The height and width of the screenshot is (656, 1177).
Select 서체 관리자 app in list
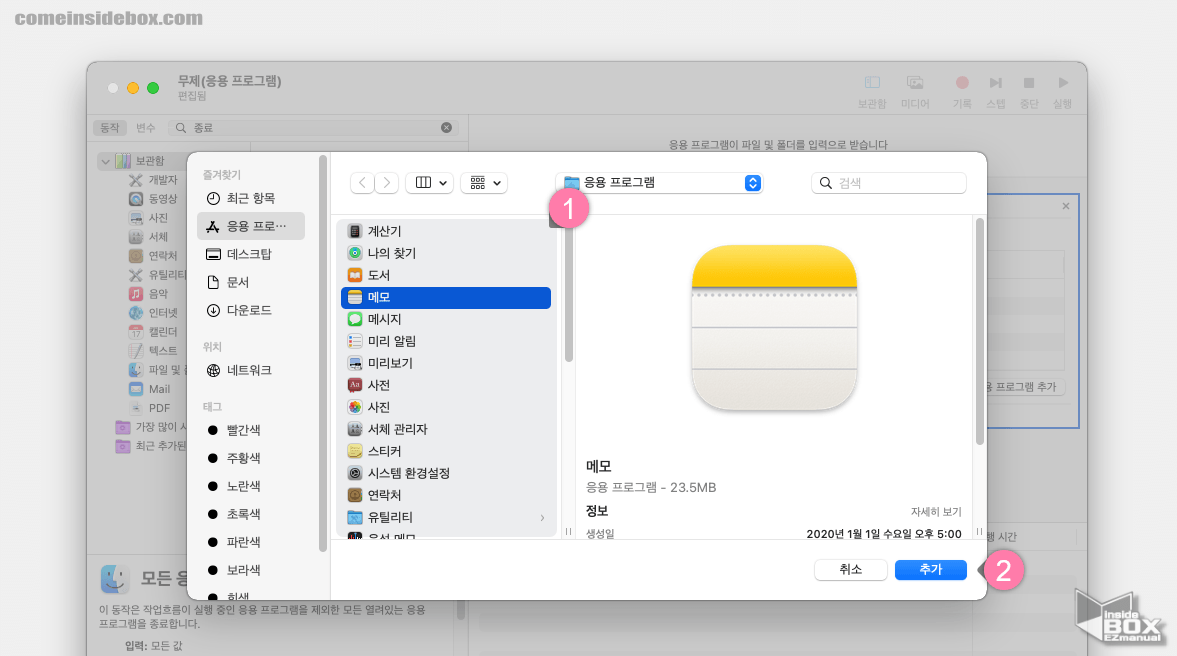(x=446, y=429)
